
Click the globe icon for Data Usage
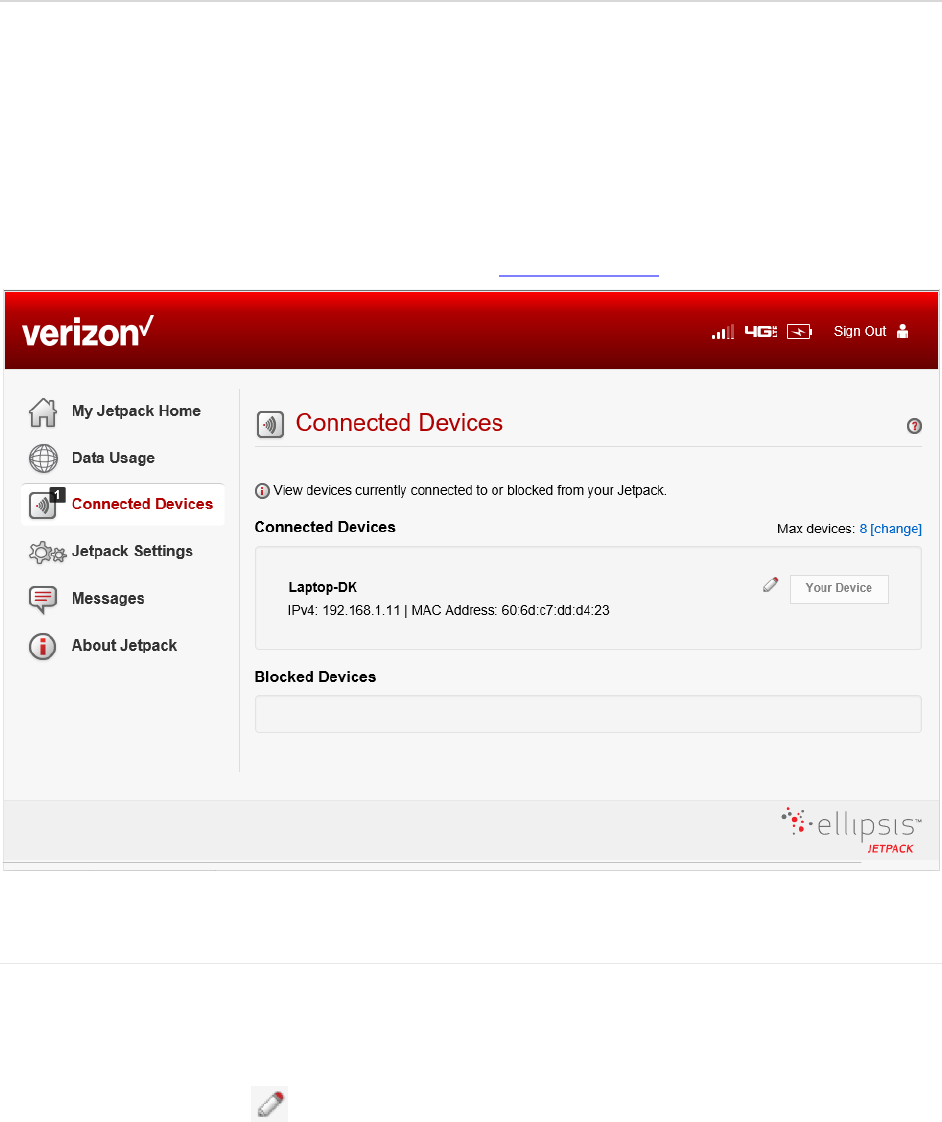(x=43, y=459)
